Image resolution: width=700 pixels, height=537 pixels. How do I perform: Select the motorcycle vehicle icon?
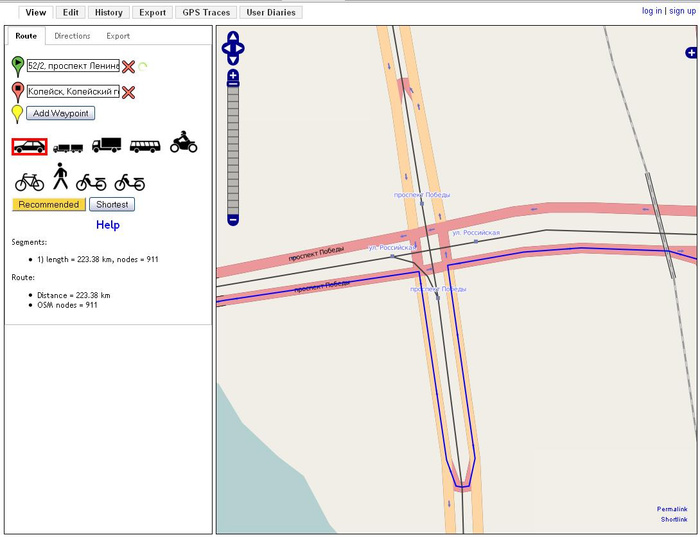point(184,142)
